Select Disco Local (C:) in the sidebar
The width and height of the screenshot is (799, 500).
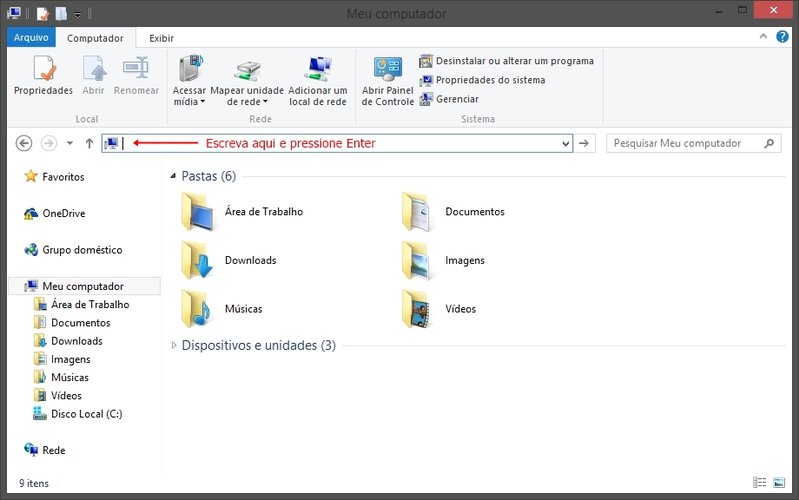(78, 414)
